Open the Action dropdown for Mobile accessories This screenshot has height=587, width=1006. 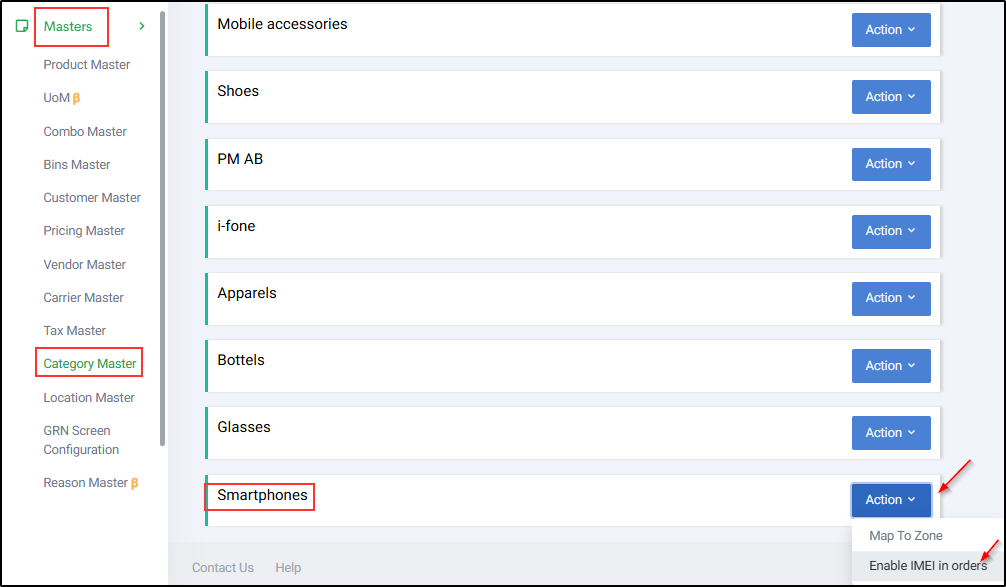point(891,30)
